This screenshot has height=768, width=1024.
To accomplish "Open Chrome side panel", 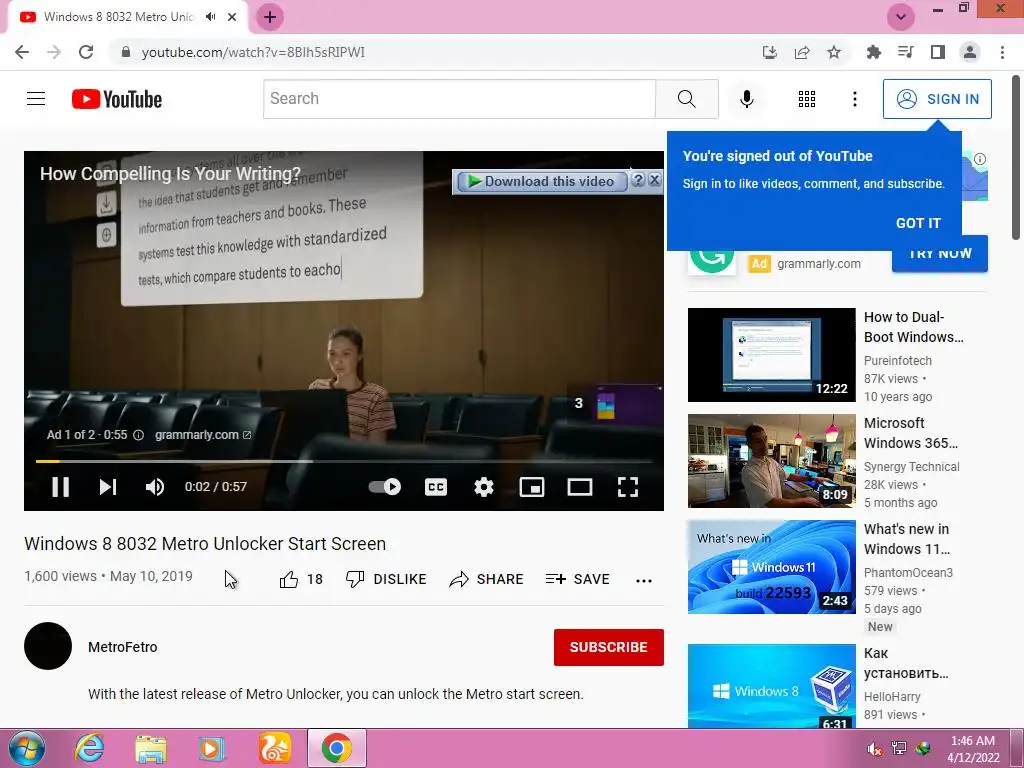I will click(938, 52).
